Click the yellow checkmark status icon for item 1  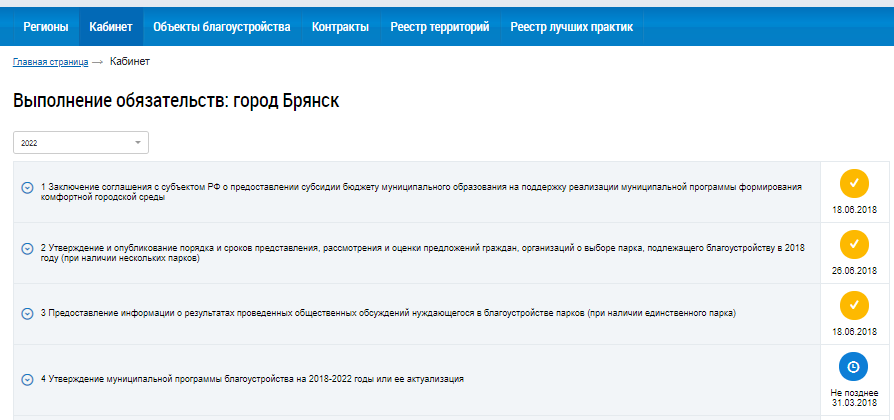[x=853, y=183]
